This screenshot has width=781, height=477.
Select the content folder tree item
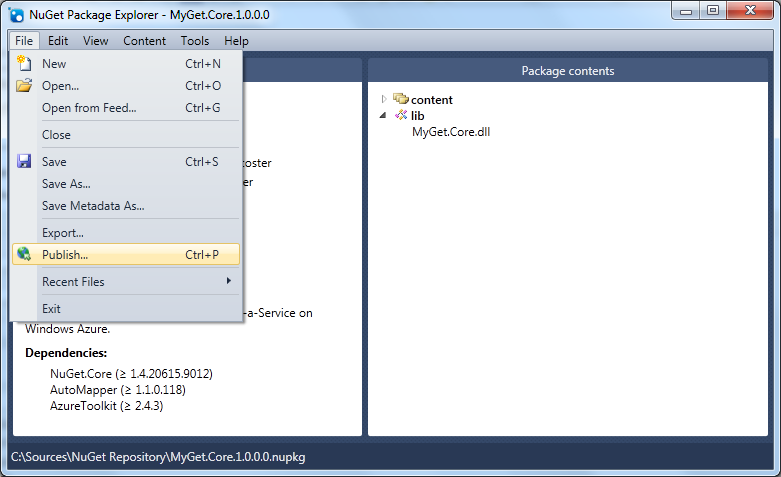pyautogui.click(x=431, y=100)
